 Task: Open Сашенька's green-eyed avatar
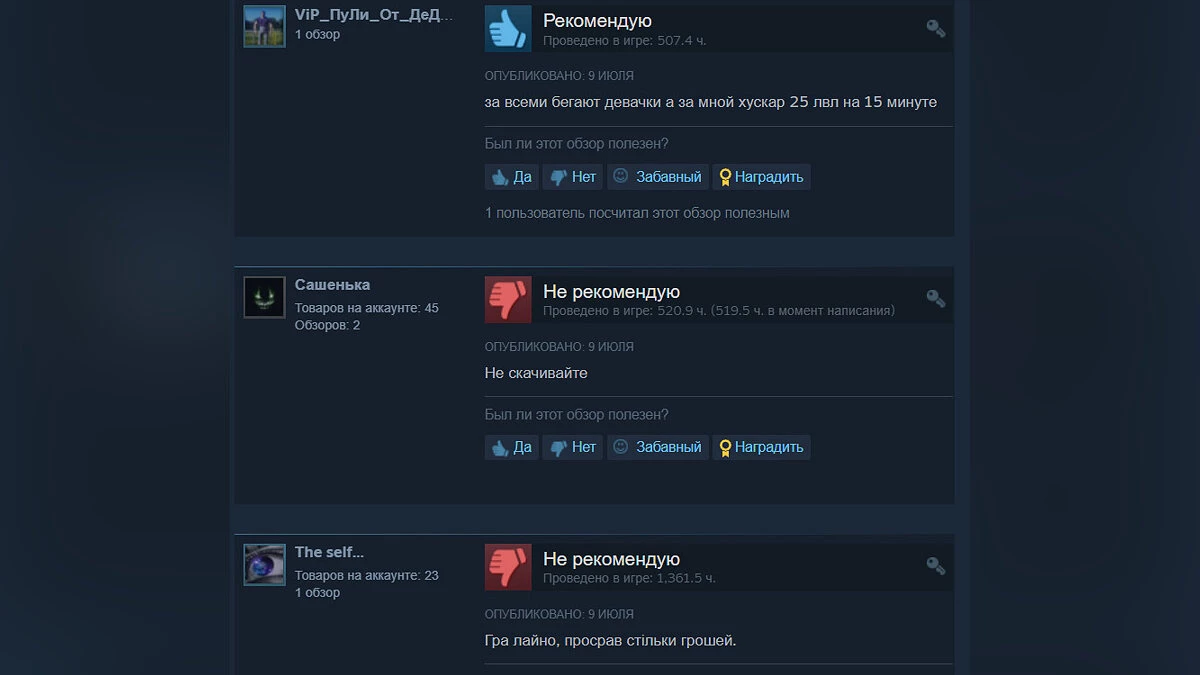pyautogui.click(x=265, y=297)
